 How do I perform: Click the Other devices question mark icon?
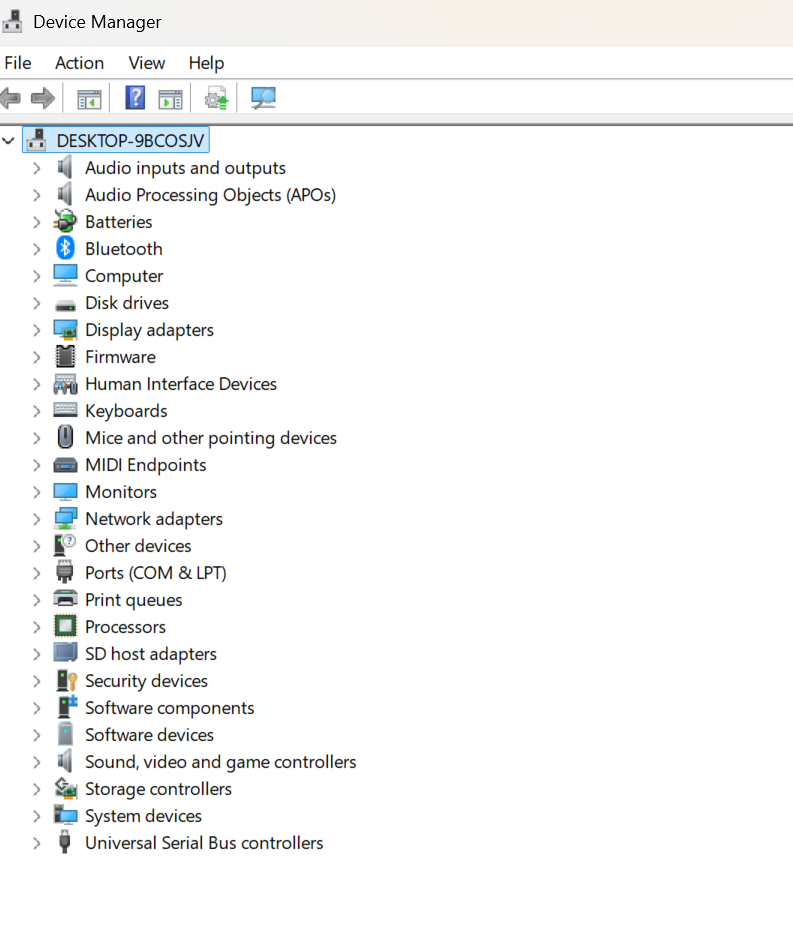65,545
